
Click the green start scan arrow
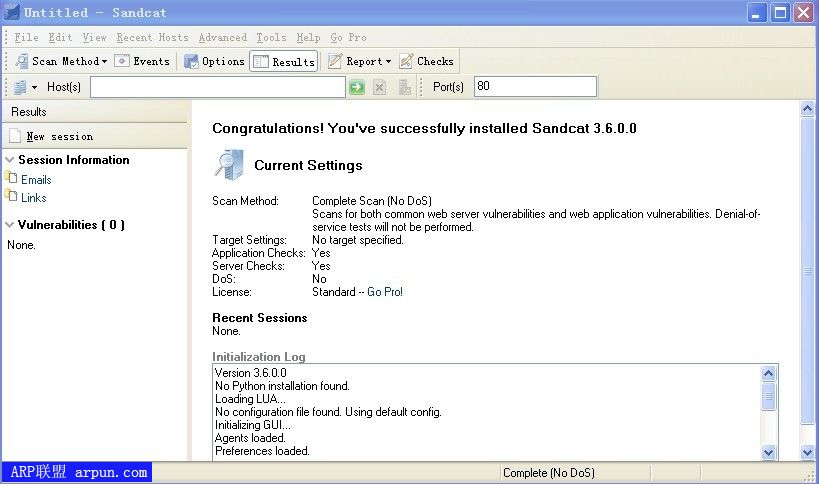point(357,87)
